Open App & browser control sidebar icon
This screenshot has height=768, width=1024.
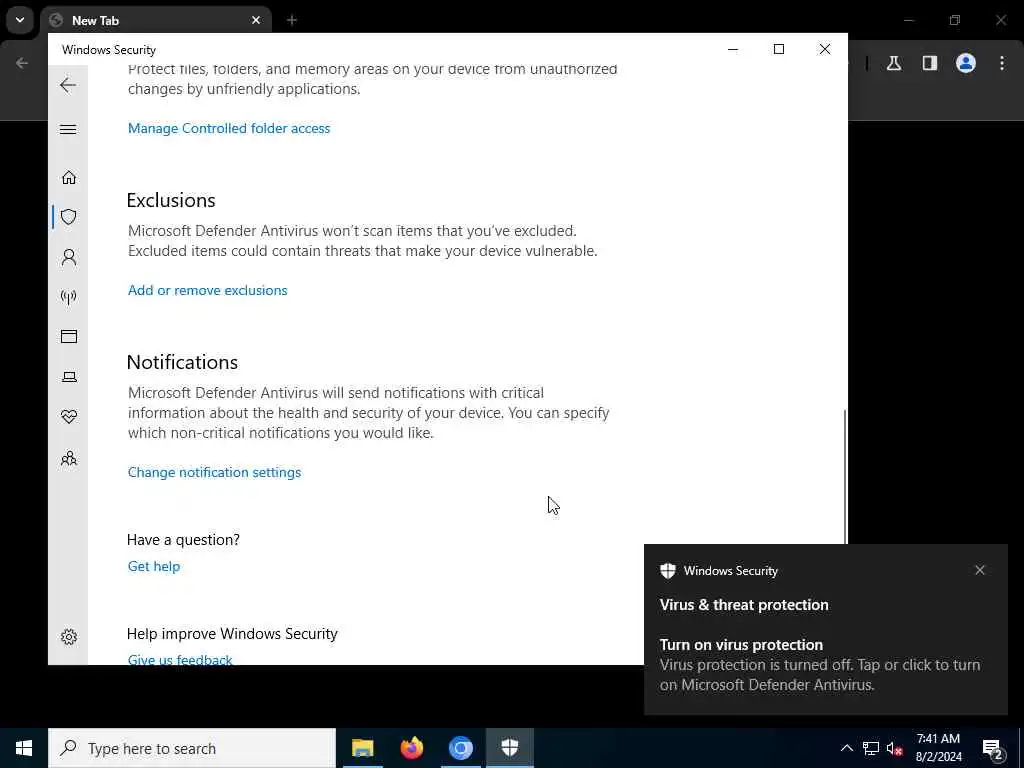(x=69, y=336)
